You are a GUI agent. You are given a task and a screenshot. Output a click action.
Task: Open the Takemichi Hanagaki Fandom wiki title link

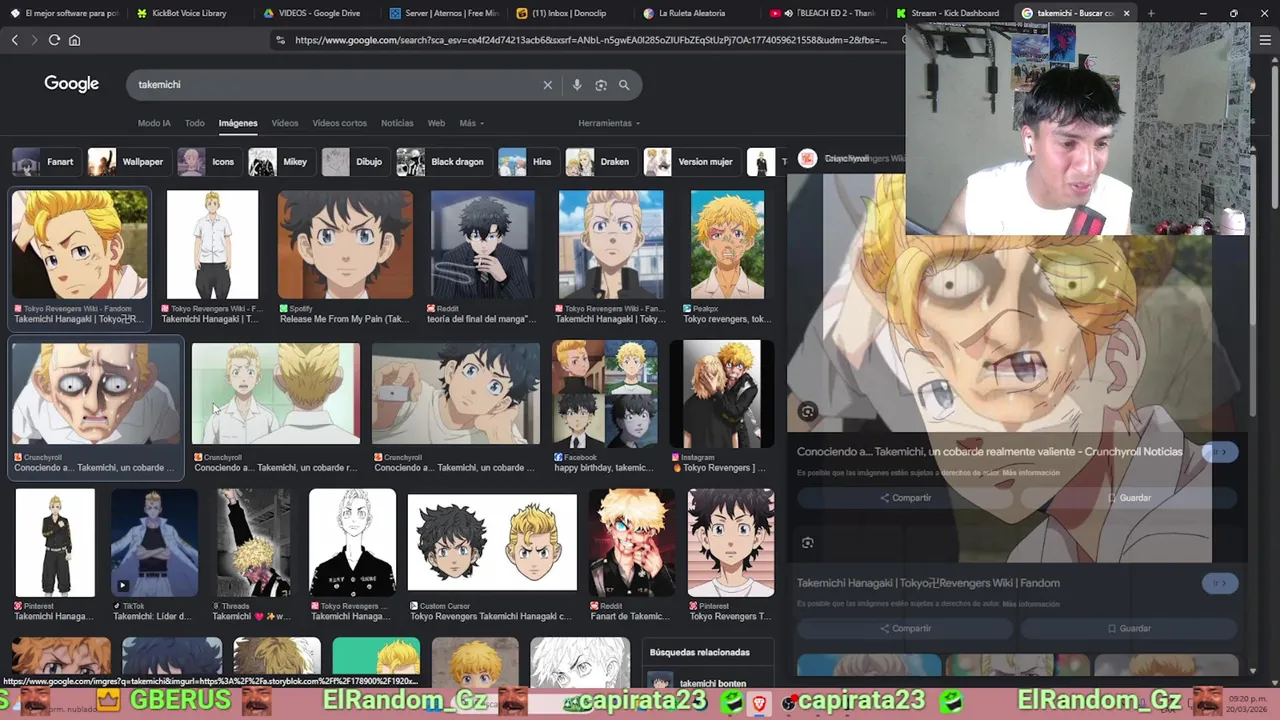[x=928, y=583]
